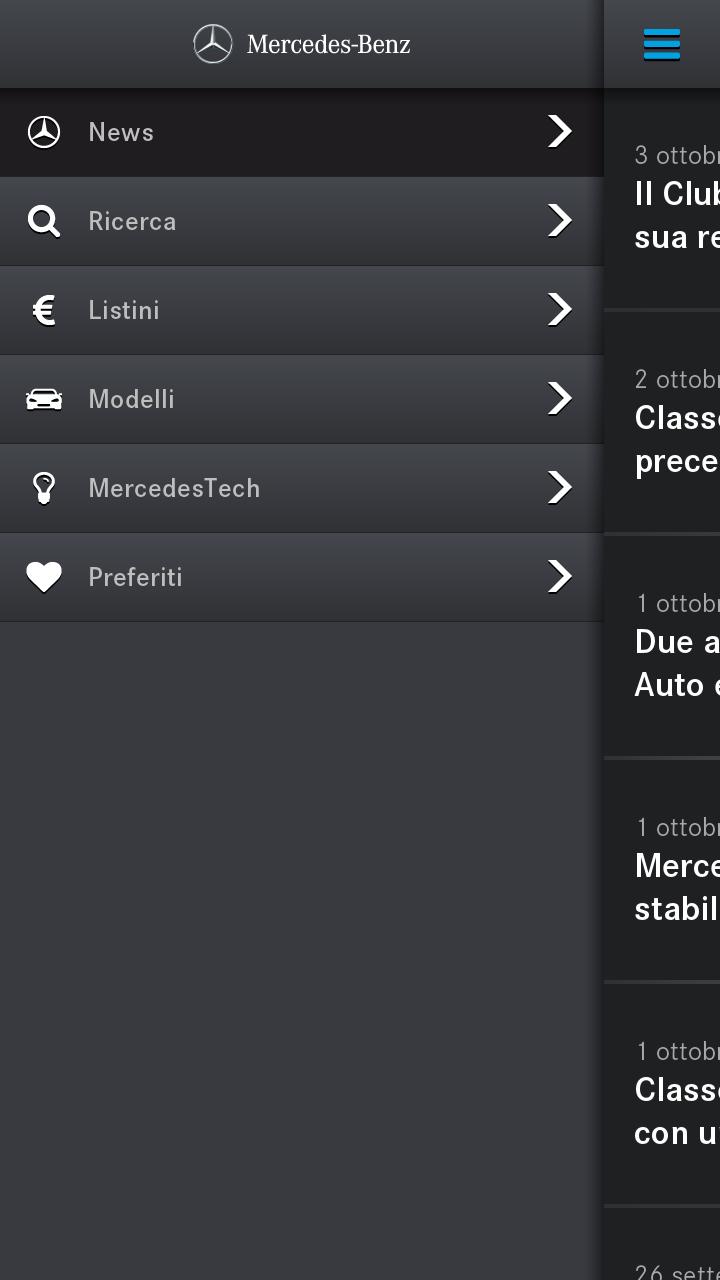The image size is (720, 1280).
Task: Open Ricerca using its chevron arrow
Action: point(559,221)
